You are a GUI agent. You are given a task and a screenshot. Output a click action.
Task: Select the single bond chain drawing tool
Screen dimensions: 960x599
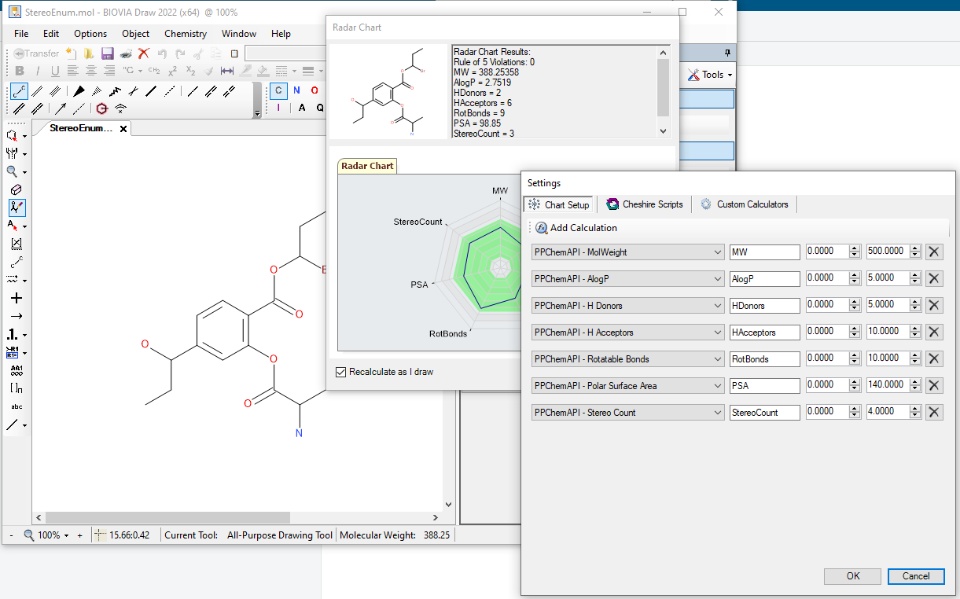pyautogui.click(x=19, y=91)
